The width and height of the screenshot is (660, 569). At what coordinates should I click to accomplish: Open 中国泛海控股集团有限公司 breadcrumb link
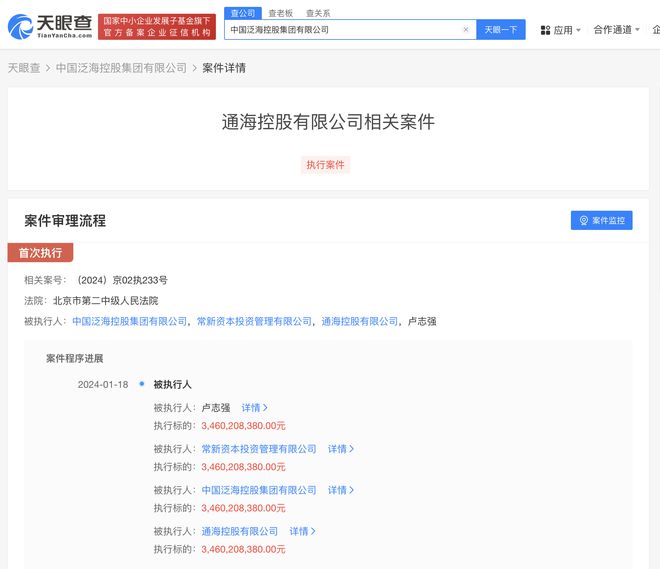click(121, 68)
